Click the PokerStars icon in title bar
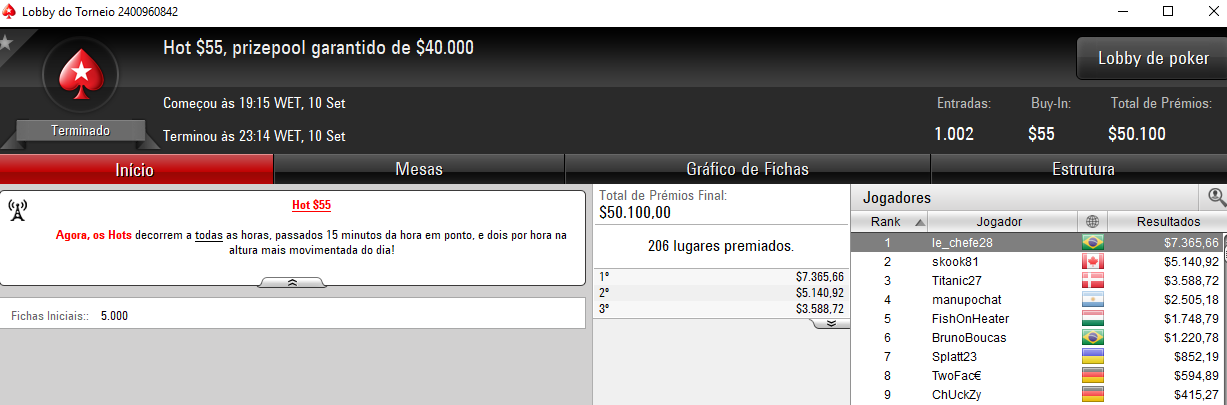This screenshot has height=405, width=1227. click(x=11, y=11)
